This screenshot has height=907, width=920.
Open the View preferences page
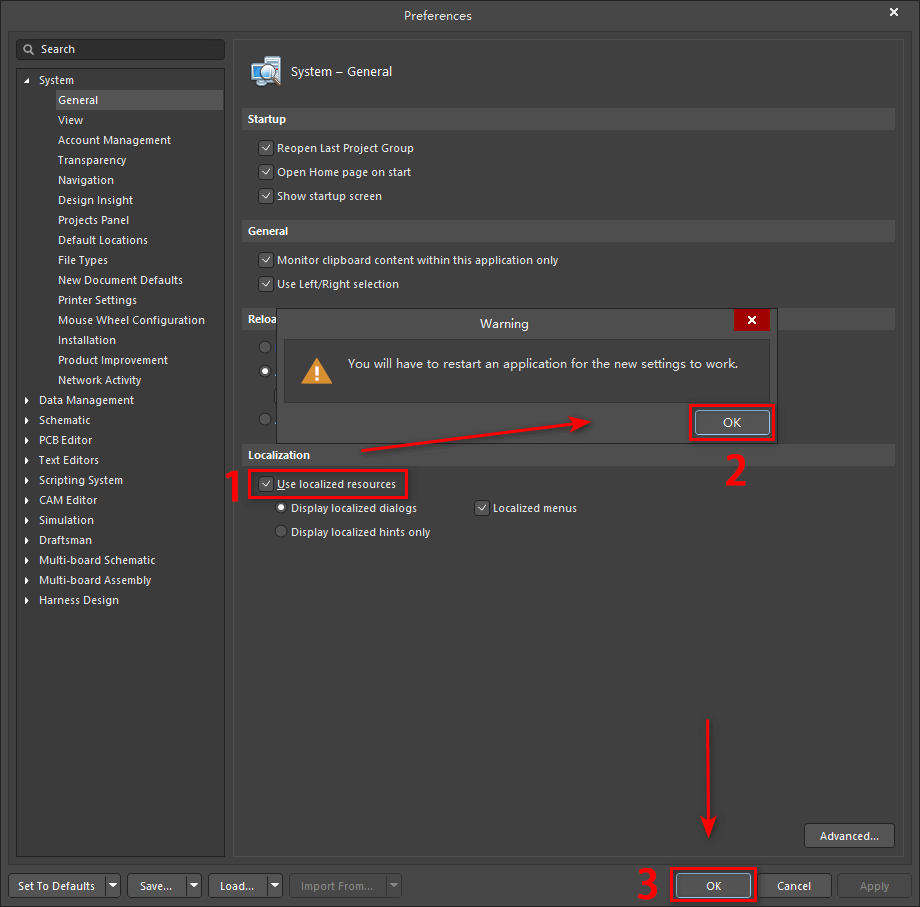[70, 120]
